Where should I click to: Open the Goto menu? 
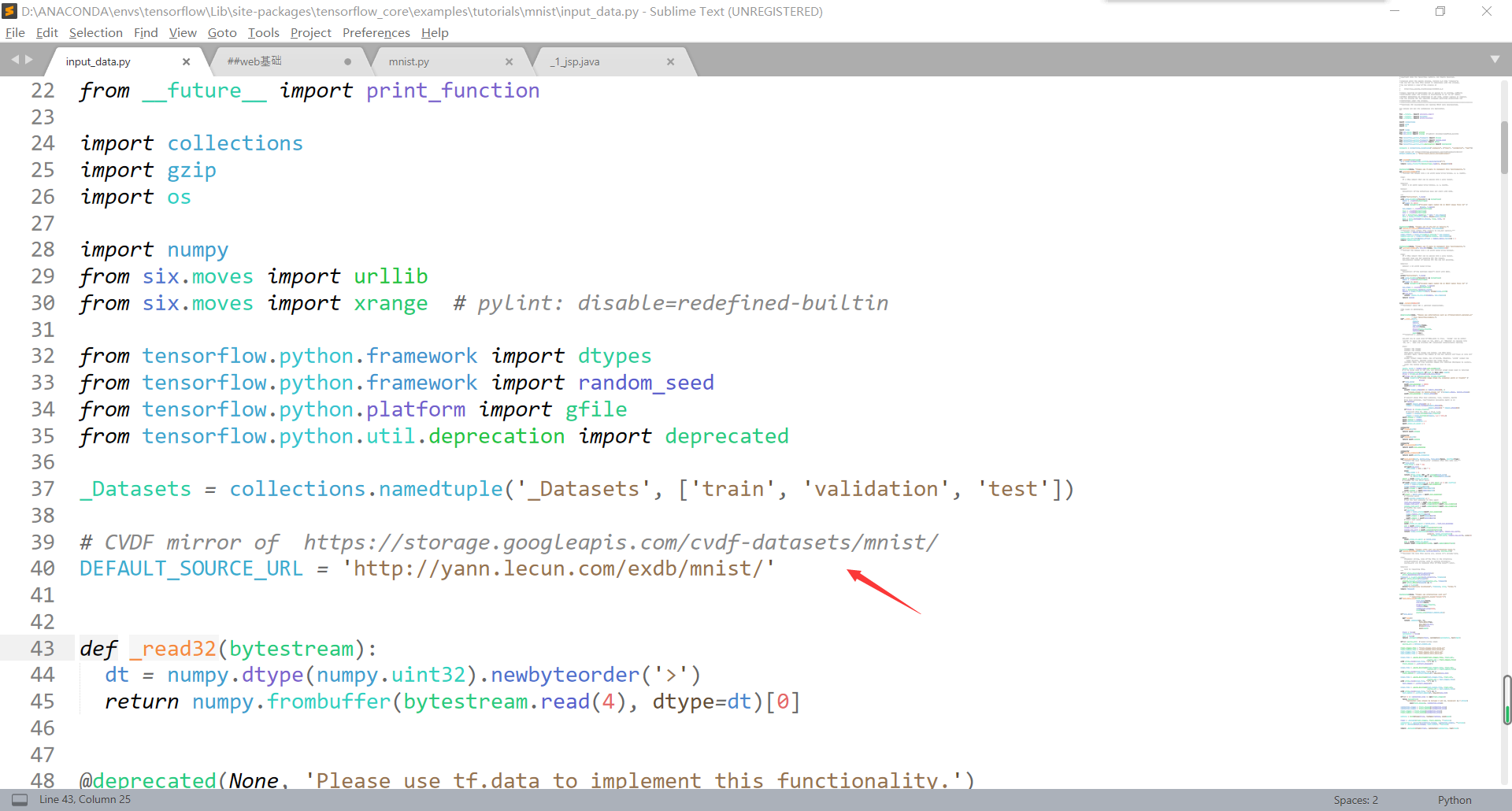pos(222,32)
